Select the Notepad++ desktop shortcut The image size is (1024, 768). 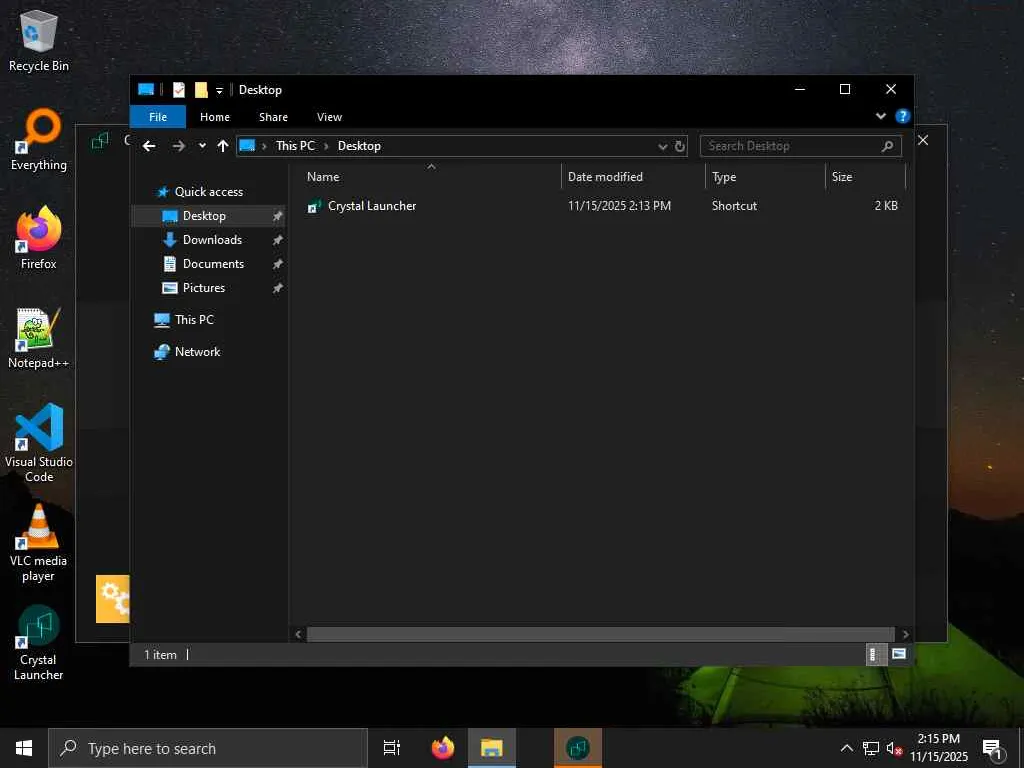coord(39,338)
